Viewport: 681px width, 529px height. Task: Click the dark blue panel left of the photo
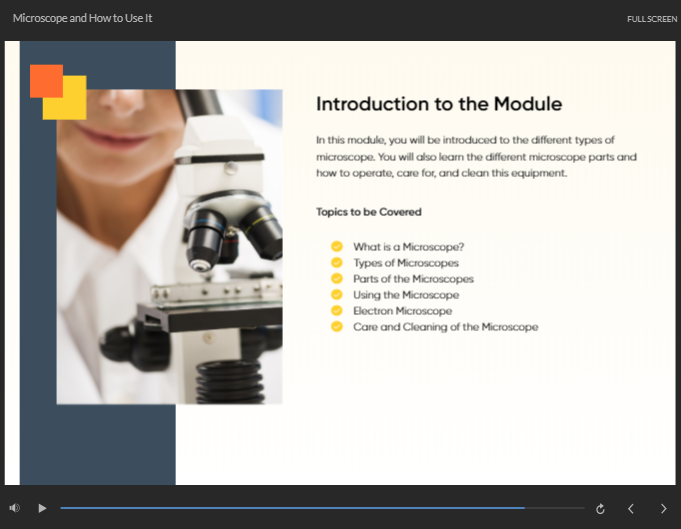click(x=37, y=300)
